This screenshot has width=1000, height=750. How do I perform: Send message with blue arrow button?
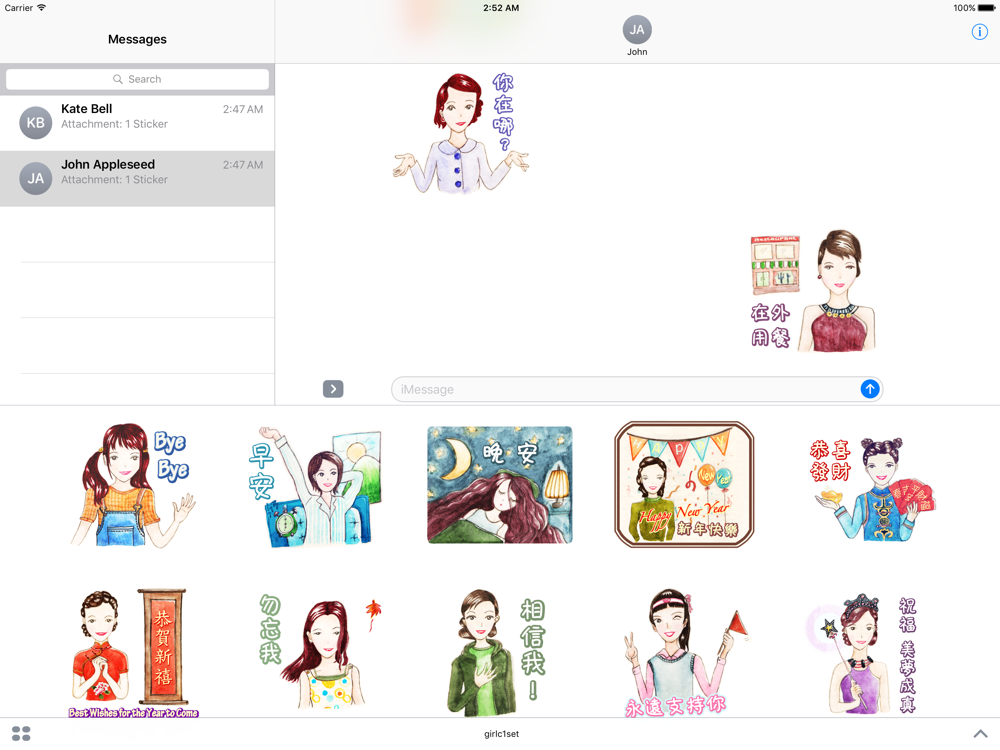869,389
